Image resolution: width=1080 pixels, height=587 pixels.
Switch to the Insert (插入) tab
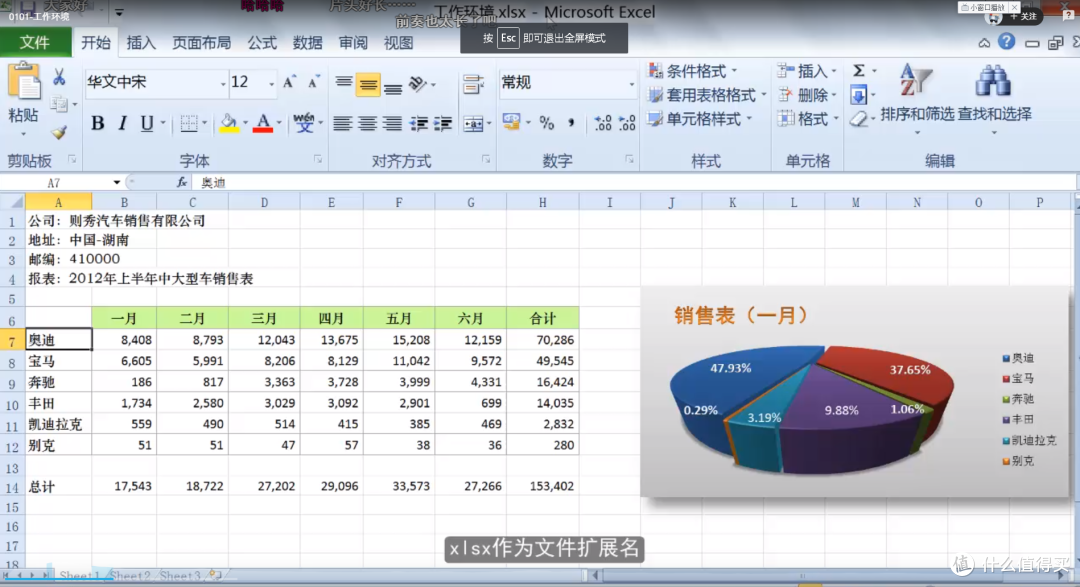click(141, 43)
